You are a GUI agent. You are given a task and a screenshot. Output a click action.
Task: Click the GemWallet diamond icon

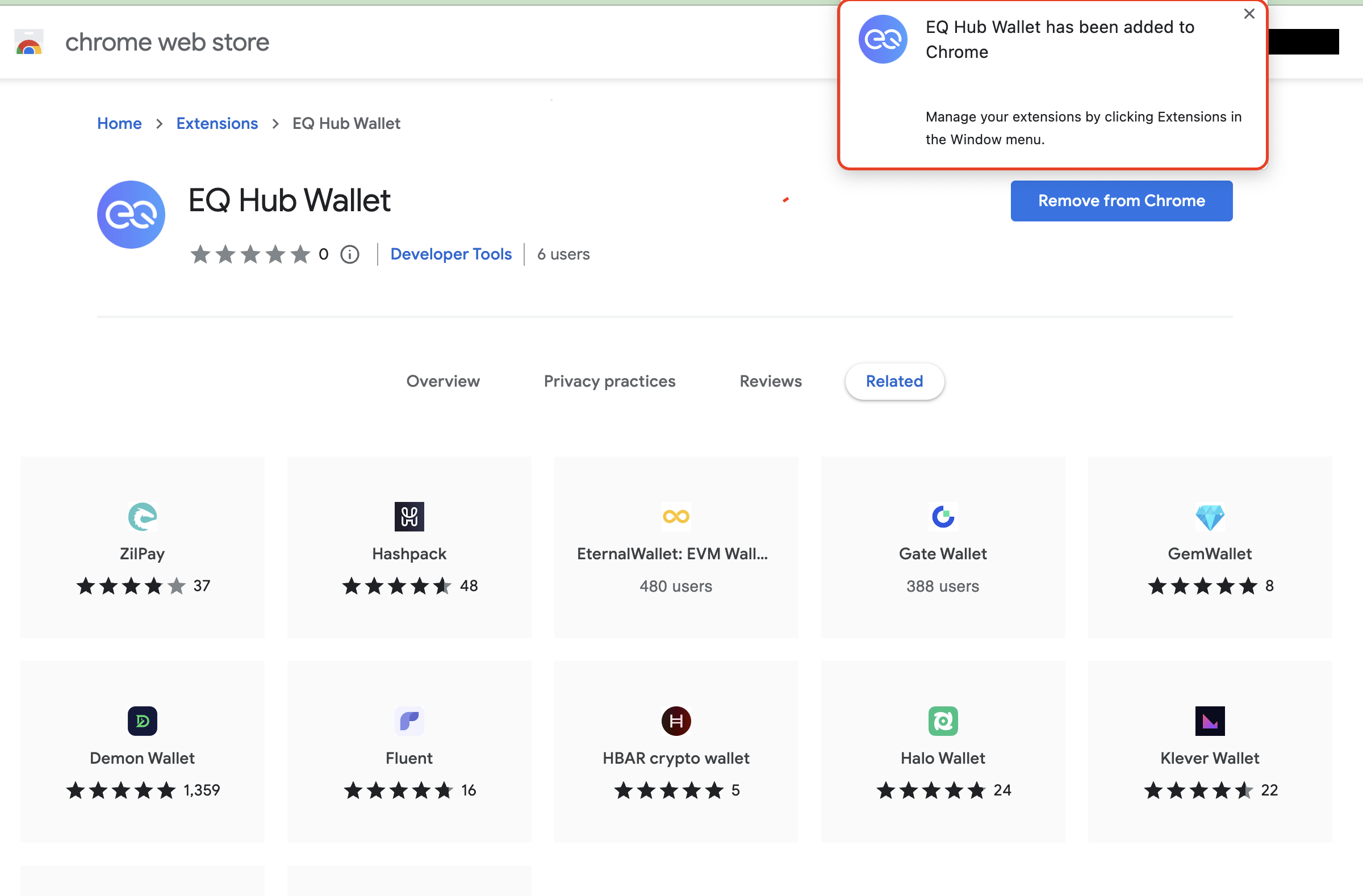pyautogui.click(x=1210, y=517)
